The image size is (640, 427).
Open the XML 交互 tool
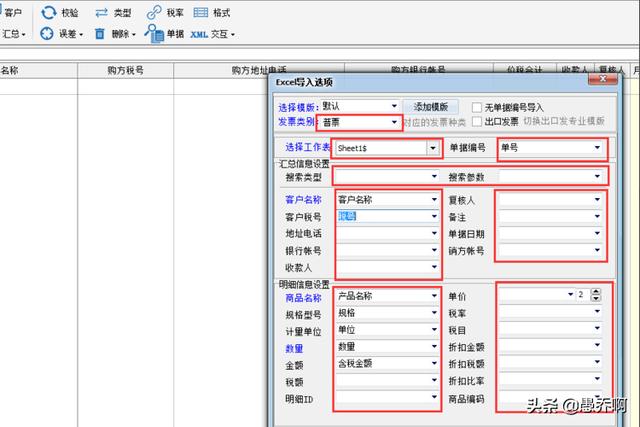click(199, 33)
